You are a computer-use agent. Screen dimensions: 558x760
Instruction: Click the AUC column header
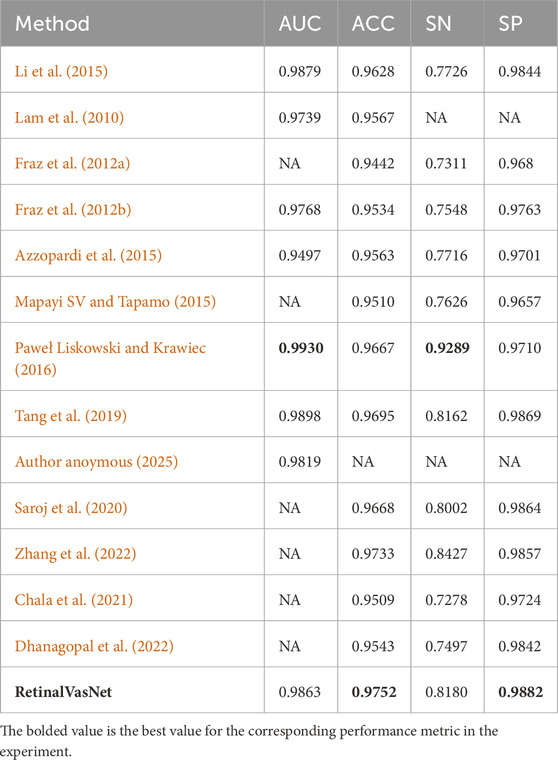tap(300, 23)
